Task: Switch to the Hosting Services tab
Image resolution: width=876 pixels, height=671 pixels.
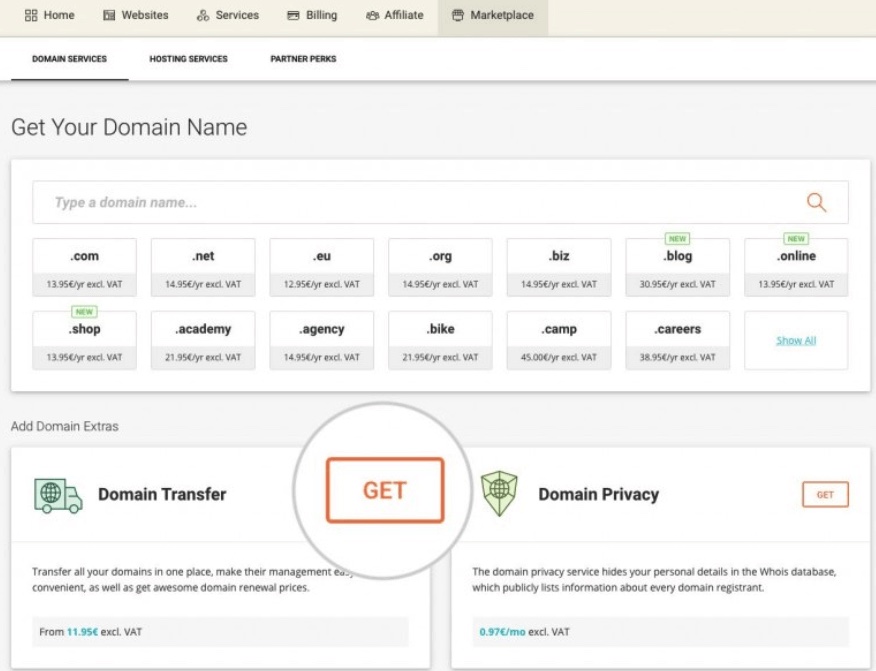Action: tap(188, 58)
